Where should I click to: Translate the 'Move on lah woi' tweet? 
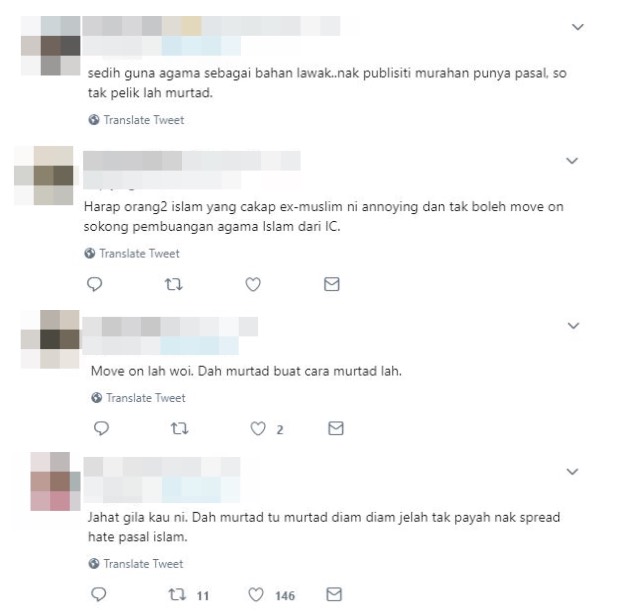138,398
